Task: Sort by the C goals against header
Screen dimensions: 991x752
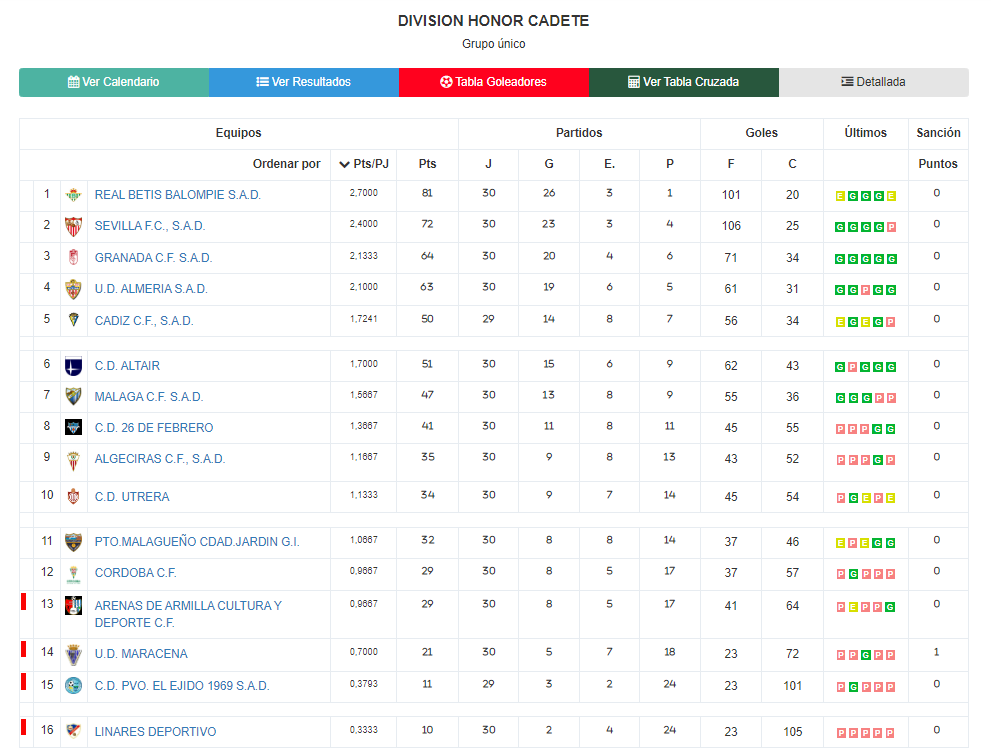Action: 792,164
